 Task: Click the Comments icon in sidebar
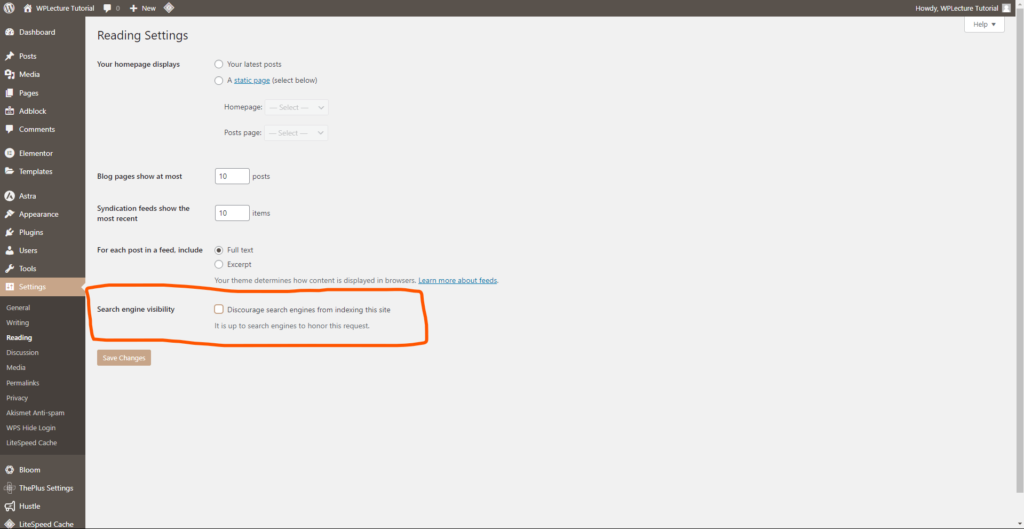tap(10, 129)
